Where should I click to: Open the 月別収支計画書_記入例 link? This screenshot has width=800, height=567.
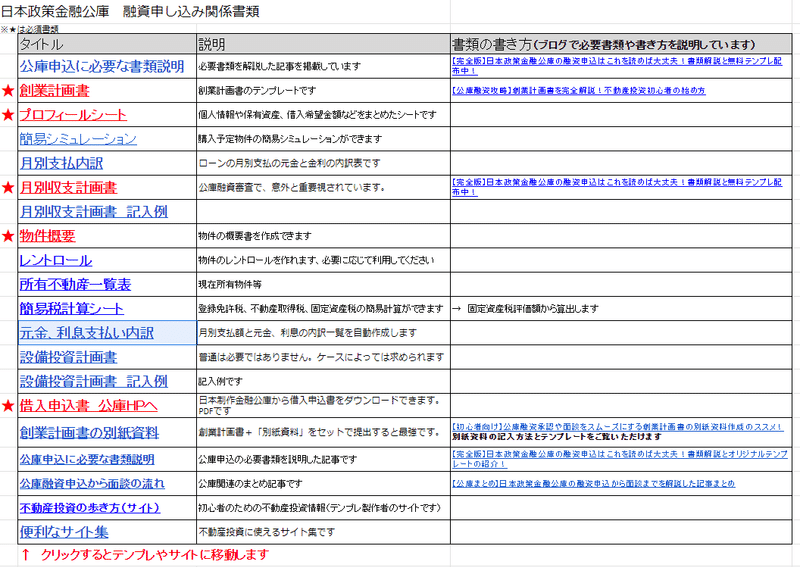click(93, 212)
